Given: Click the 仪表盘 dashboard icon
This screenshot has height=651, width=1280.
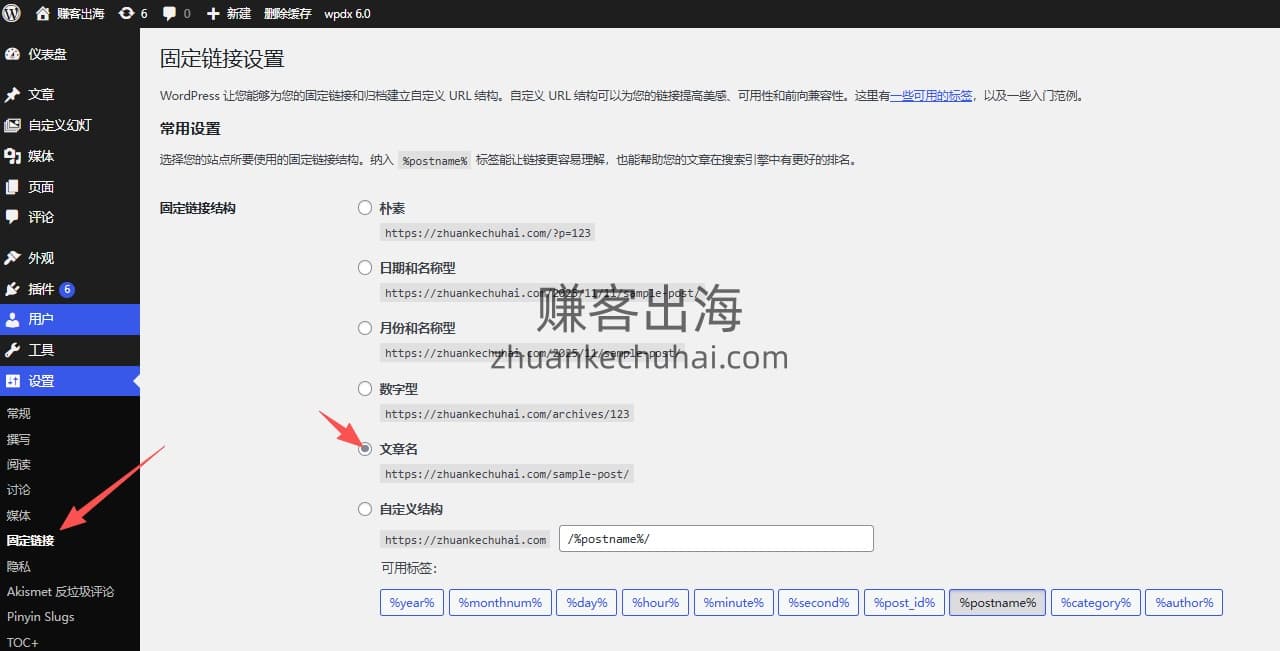Looking at the screenshot, I should pos(12,54).
